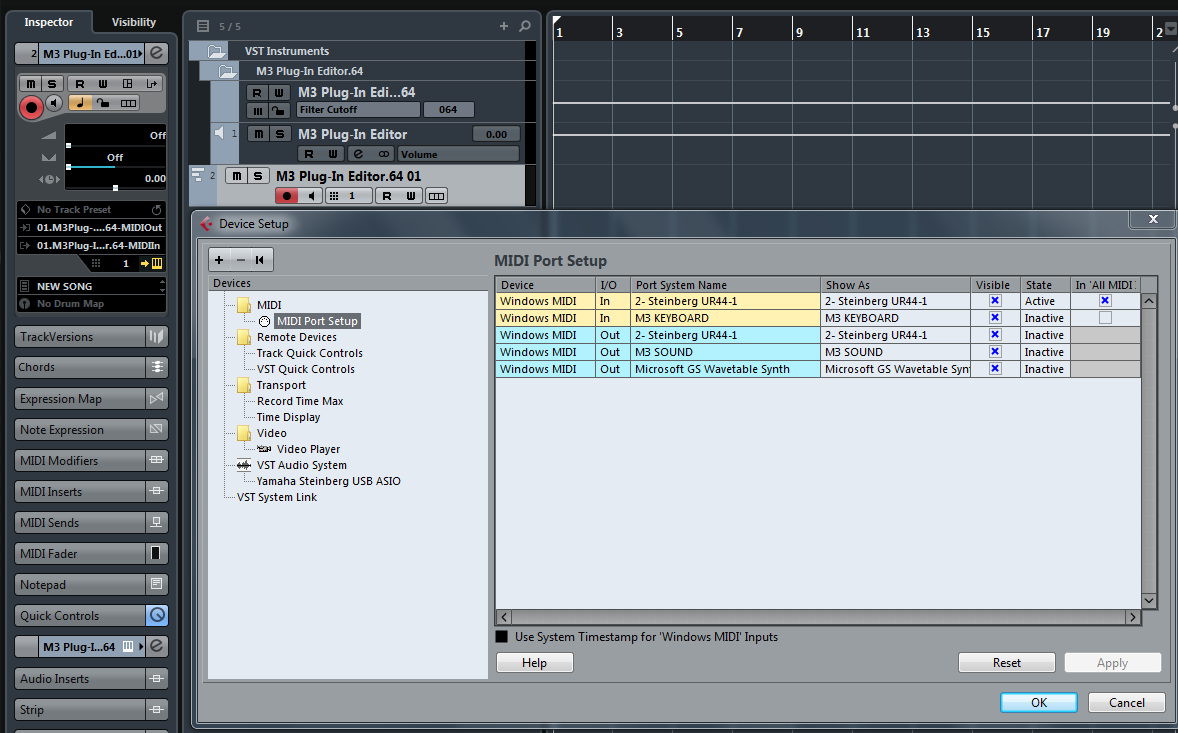Open the MIDI Inserts section
Image resolution: width=1178 pixels, height=733 pixels.
click(x=80, y=491)
